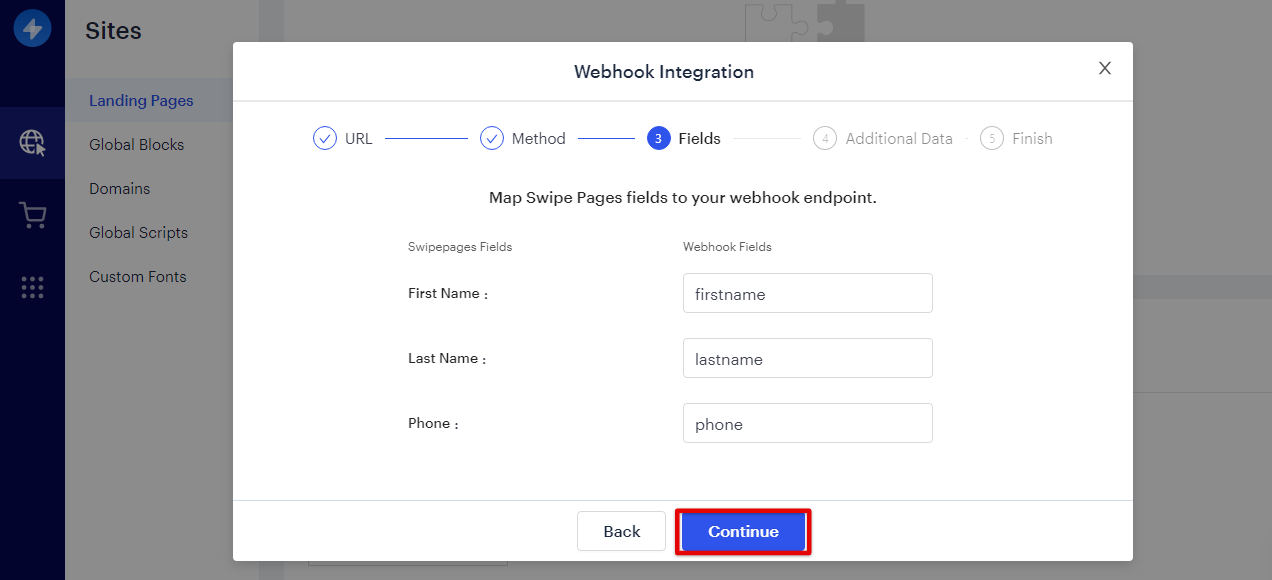Open Global Scripts menu item
Image resolution: width=1272 pixels, height=580 pixels.
[x=138, y=232]
